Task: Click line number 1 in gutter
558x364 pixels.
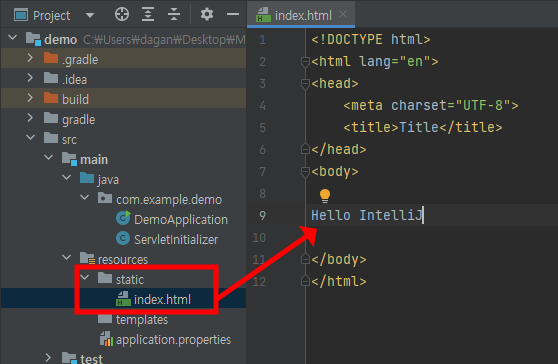Action: 262,39
